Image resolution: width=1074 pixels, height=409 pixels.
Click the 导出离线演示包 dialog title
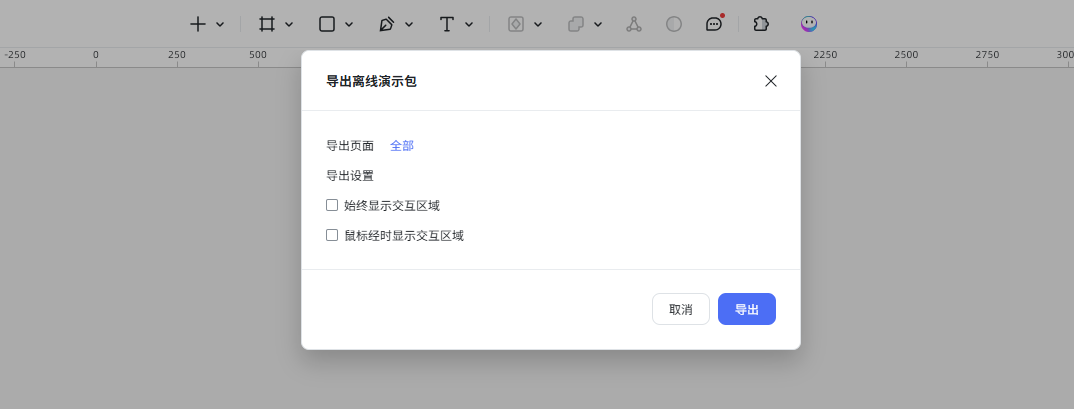371,82
